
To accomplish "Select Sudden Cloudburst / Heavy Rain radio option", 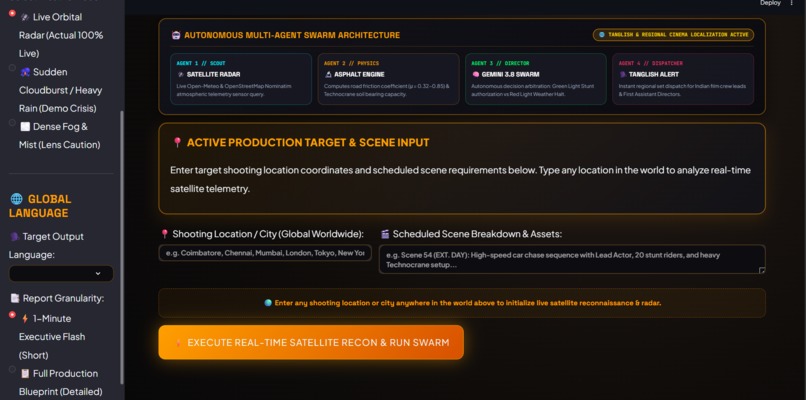I will 12,68.
